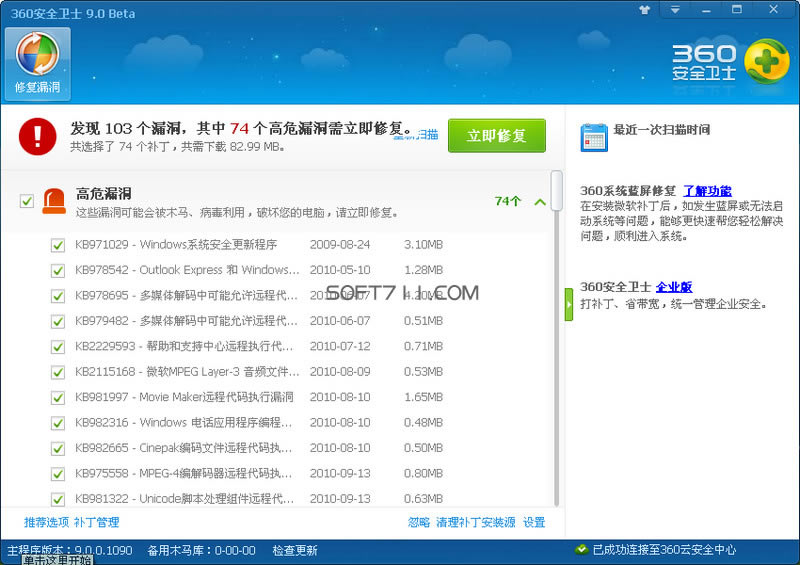The height and width of the screenshot is (565, 800).
Task: Maximize the 360安全卫士 window
Action: click(x=737, y=9)
